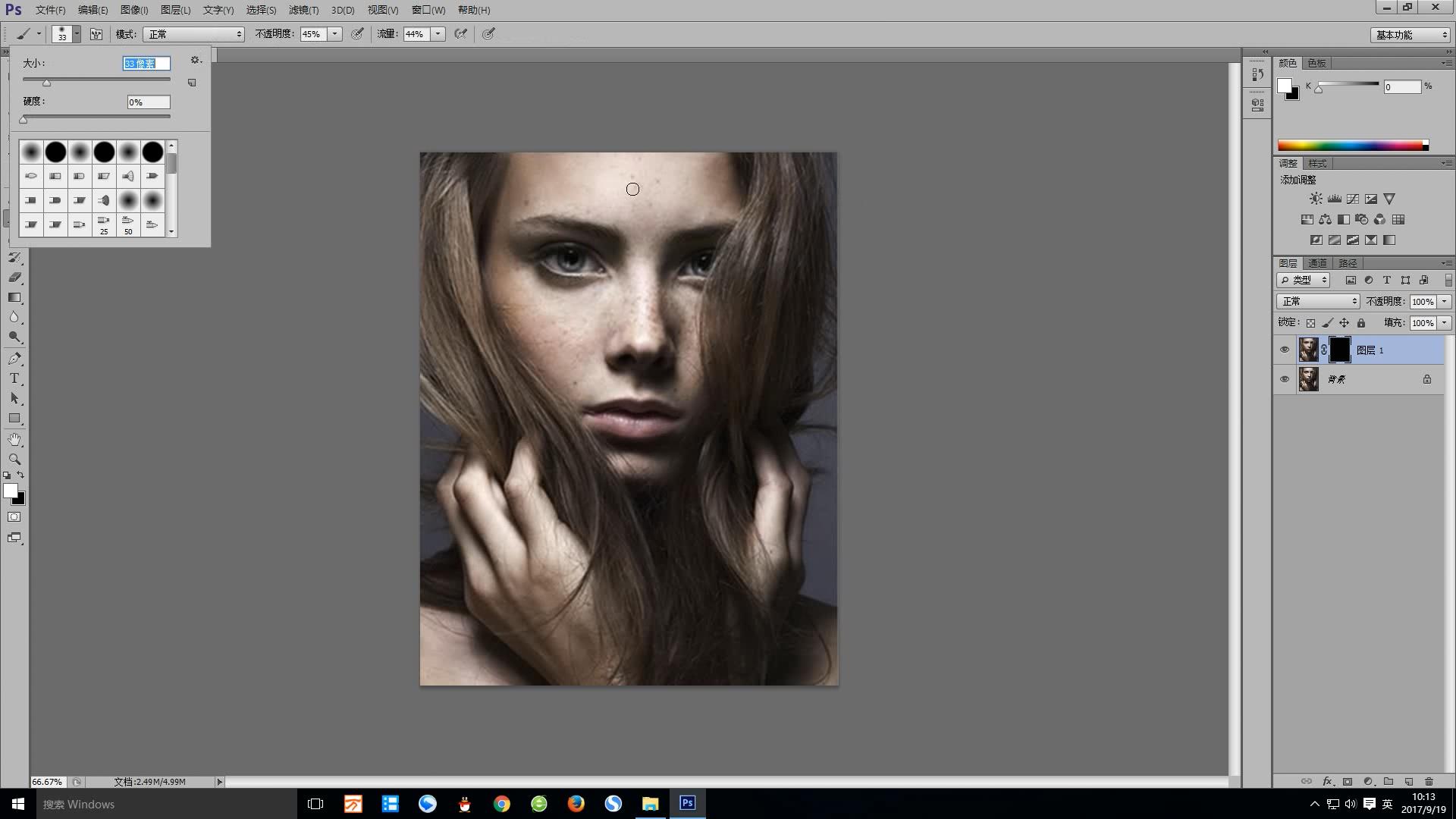Toggle lock transparent pixels

tap(1310, 323)
